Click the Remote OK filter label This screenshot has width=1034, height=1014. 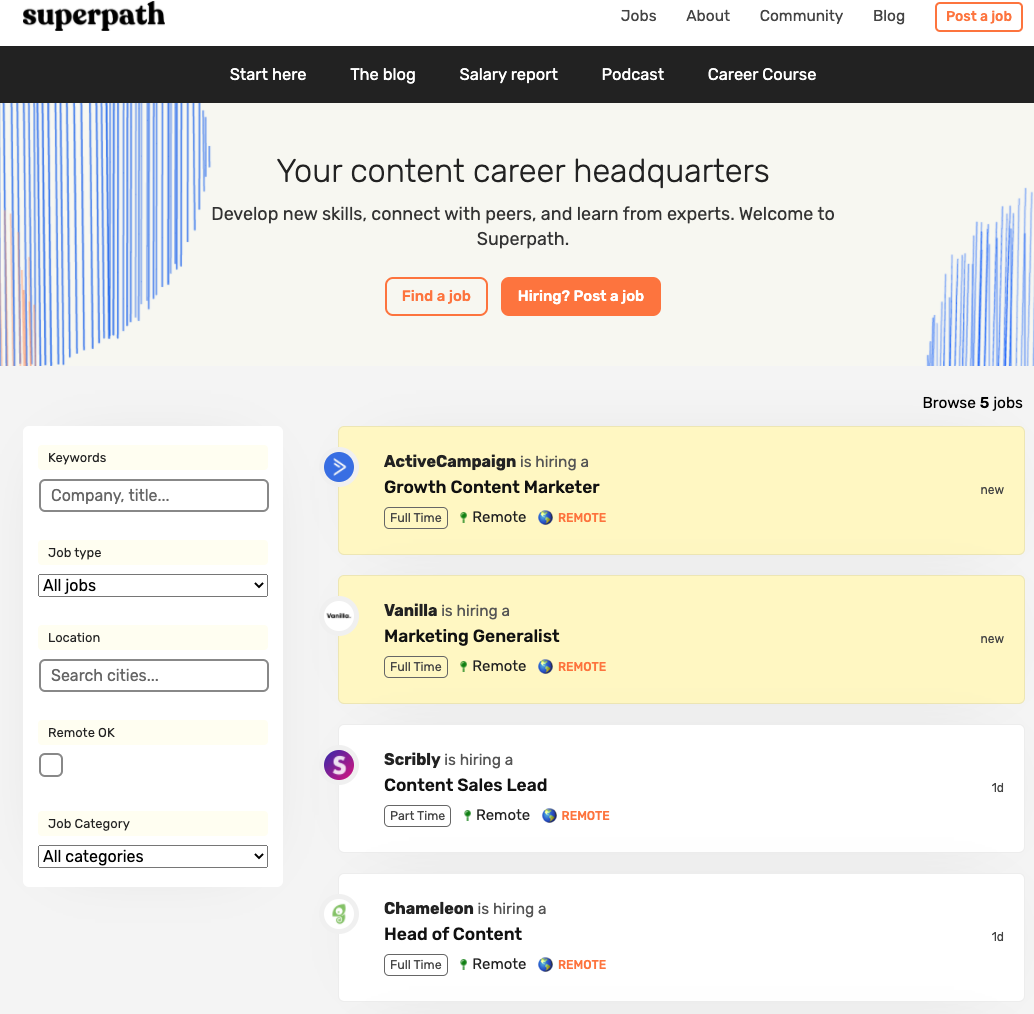(81, 732)
